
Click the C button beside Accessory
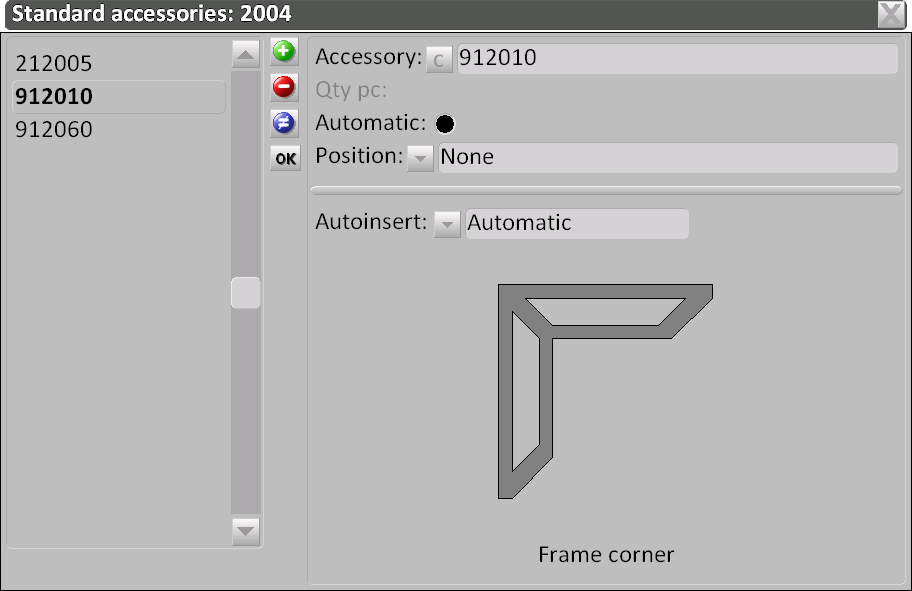pos(439,59)
